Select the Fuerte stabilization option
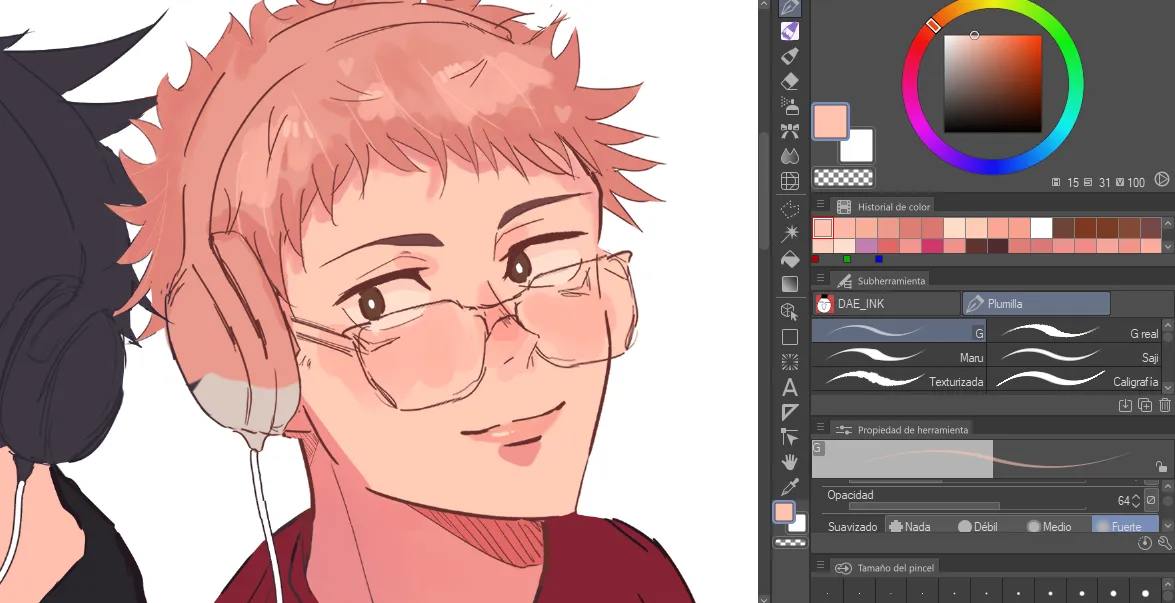1175x603 pixels. pyautogui.click(x=1126, y=527)
